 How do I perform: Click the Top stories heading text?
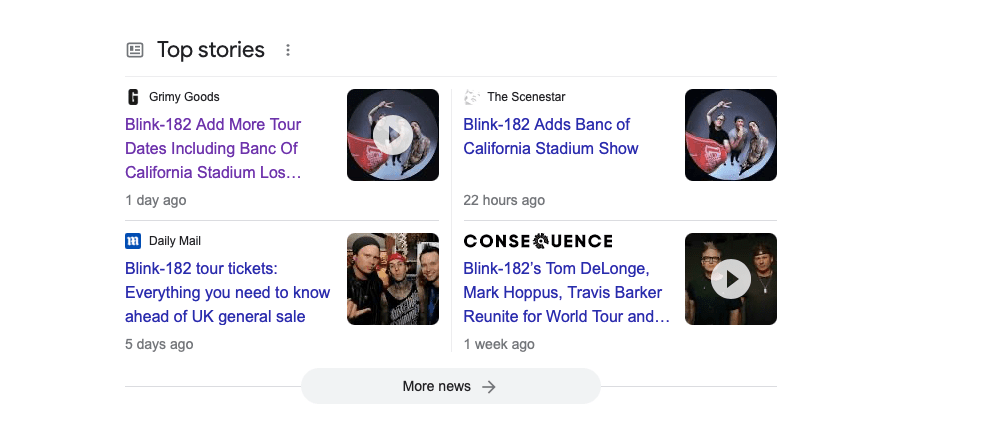[x=211, y=50]
